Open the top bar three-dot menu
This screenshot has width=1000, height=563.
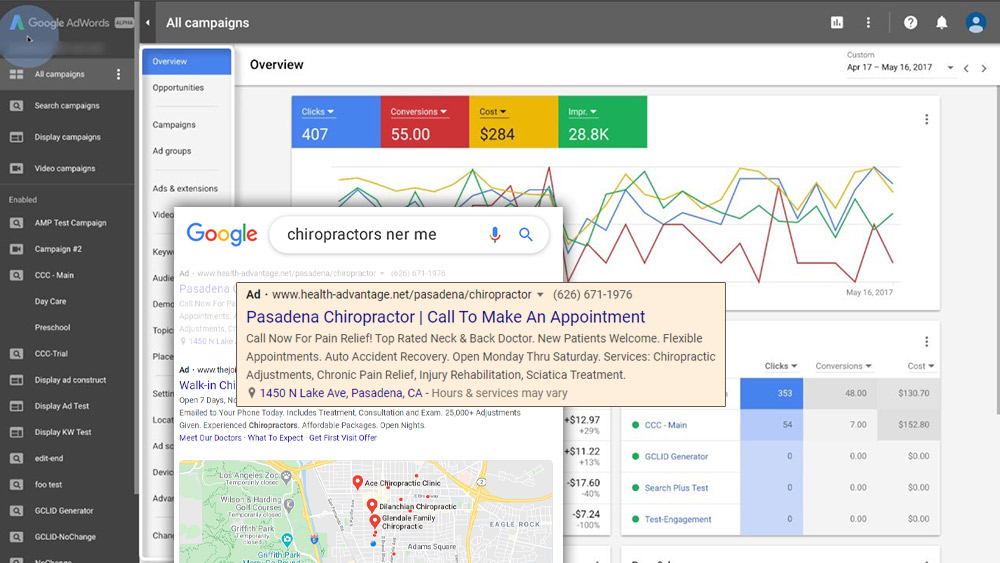point(868,22)
